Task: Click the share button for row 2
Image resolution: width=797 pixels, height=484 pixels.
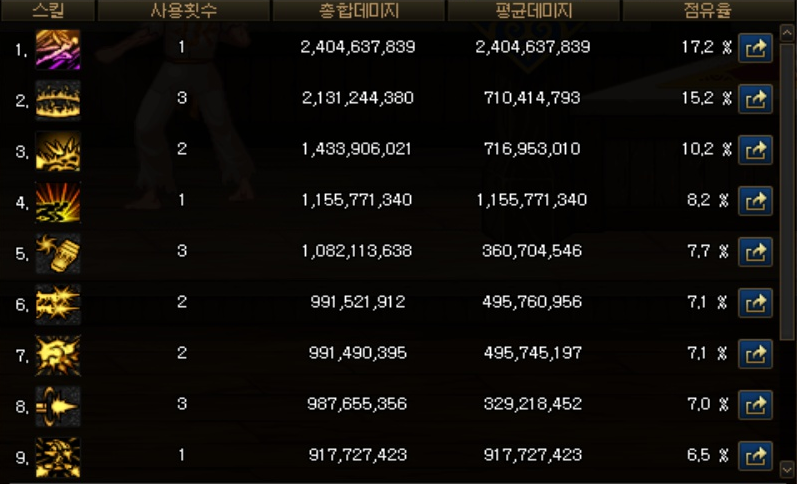Action: [x=755, y=99]
